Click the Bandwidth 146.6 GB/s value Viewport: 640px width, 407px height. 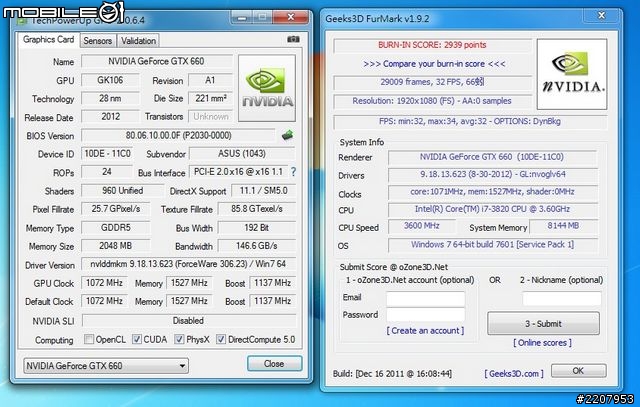point(257,246)
